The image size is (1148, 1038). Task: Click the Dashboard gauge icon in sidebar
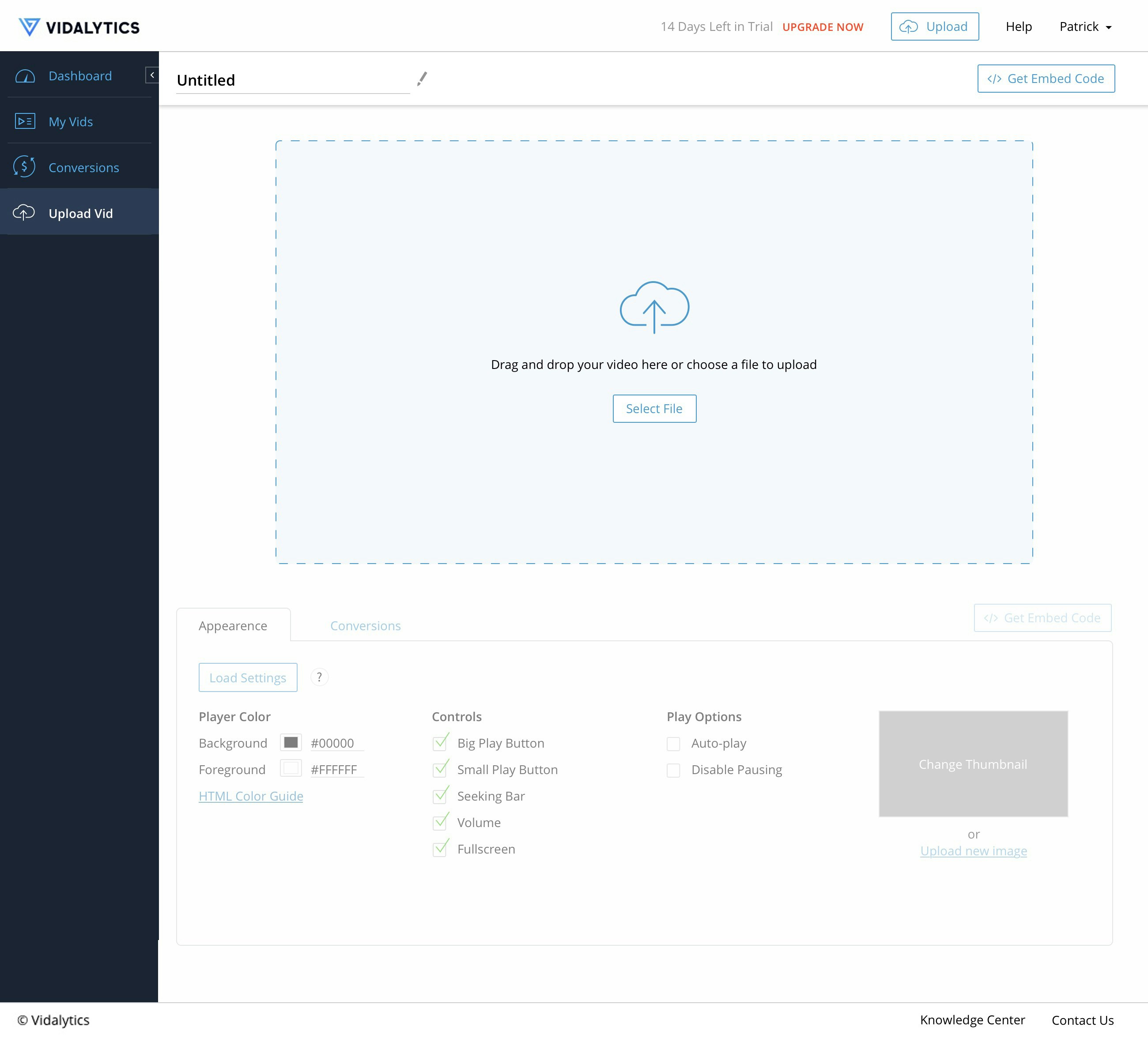pos(25,76)
